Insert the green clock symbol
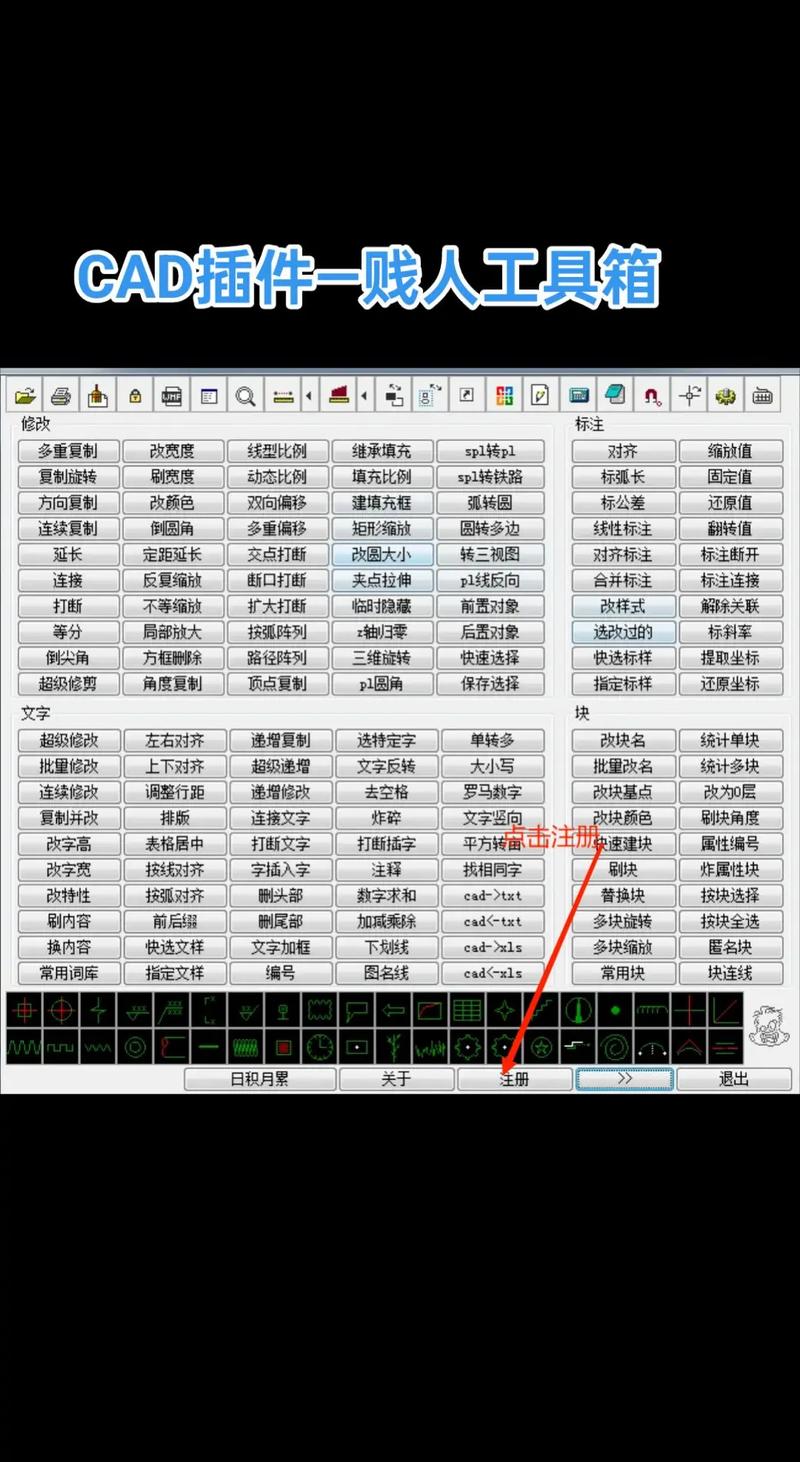The height and width of the screenshot is (1462, 800). pos(320,1047)
